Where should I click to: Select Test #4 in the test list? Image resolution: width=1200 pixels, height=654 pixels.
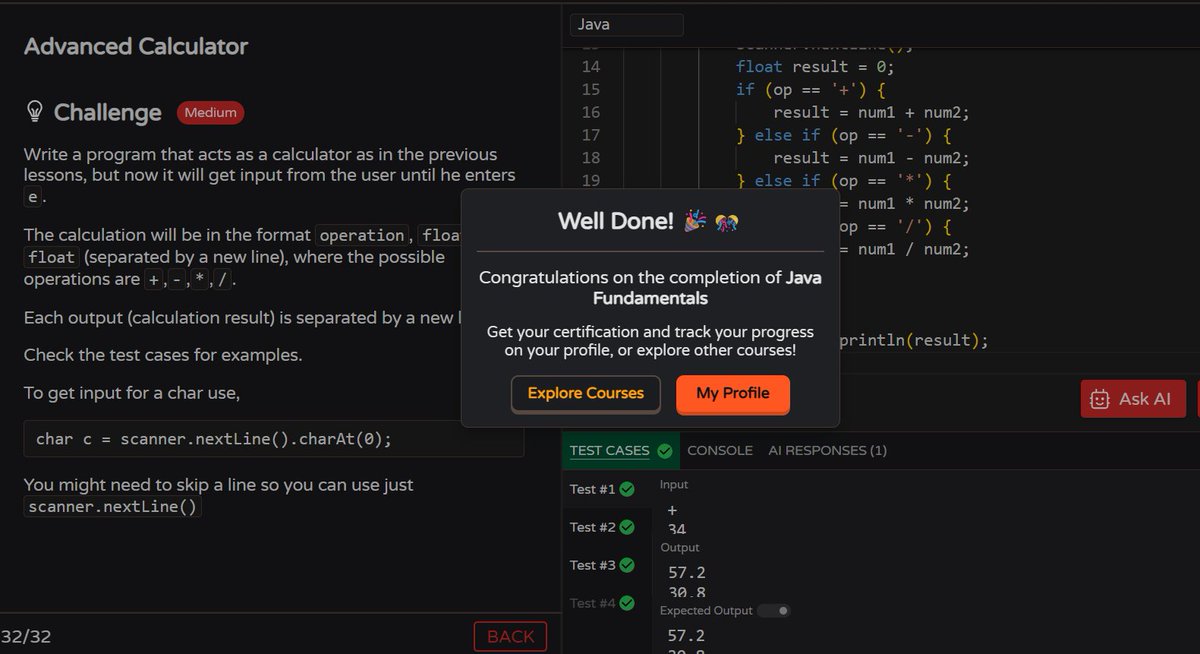602,603
